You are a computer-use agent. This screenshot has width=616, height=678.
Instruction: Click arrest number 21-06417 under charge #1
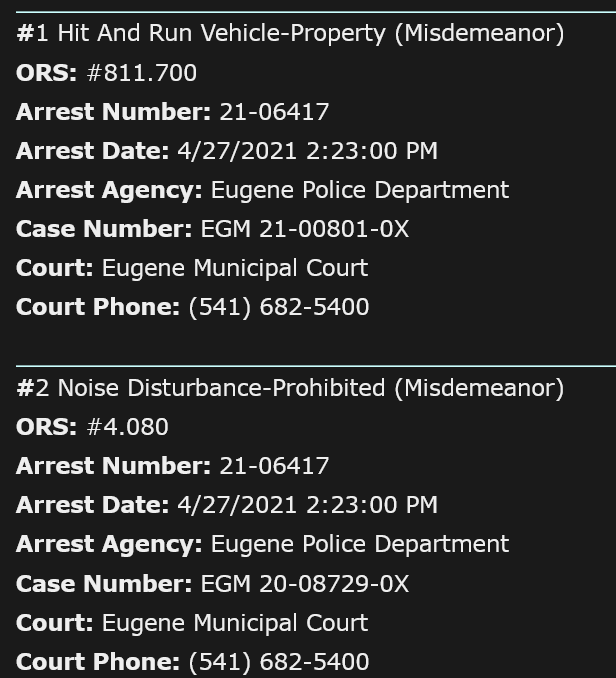(274, 112)
